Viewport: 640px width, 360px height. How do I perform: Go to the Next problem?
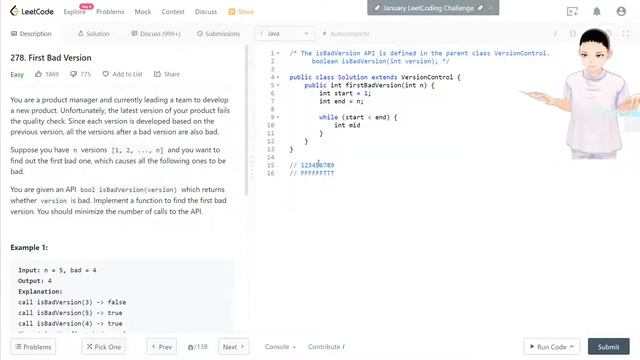point(233,347)
